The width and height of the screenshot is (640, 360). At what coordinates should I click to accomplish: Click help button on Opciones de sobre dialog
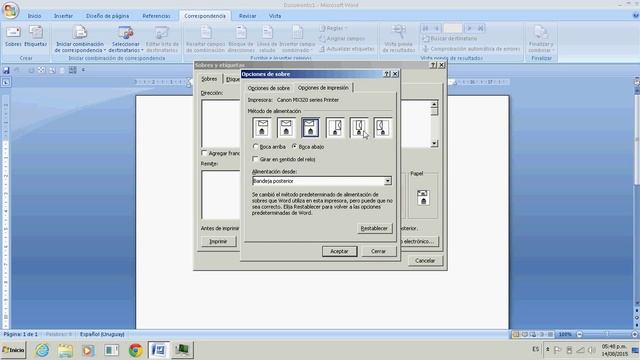[x=387, y=74]
